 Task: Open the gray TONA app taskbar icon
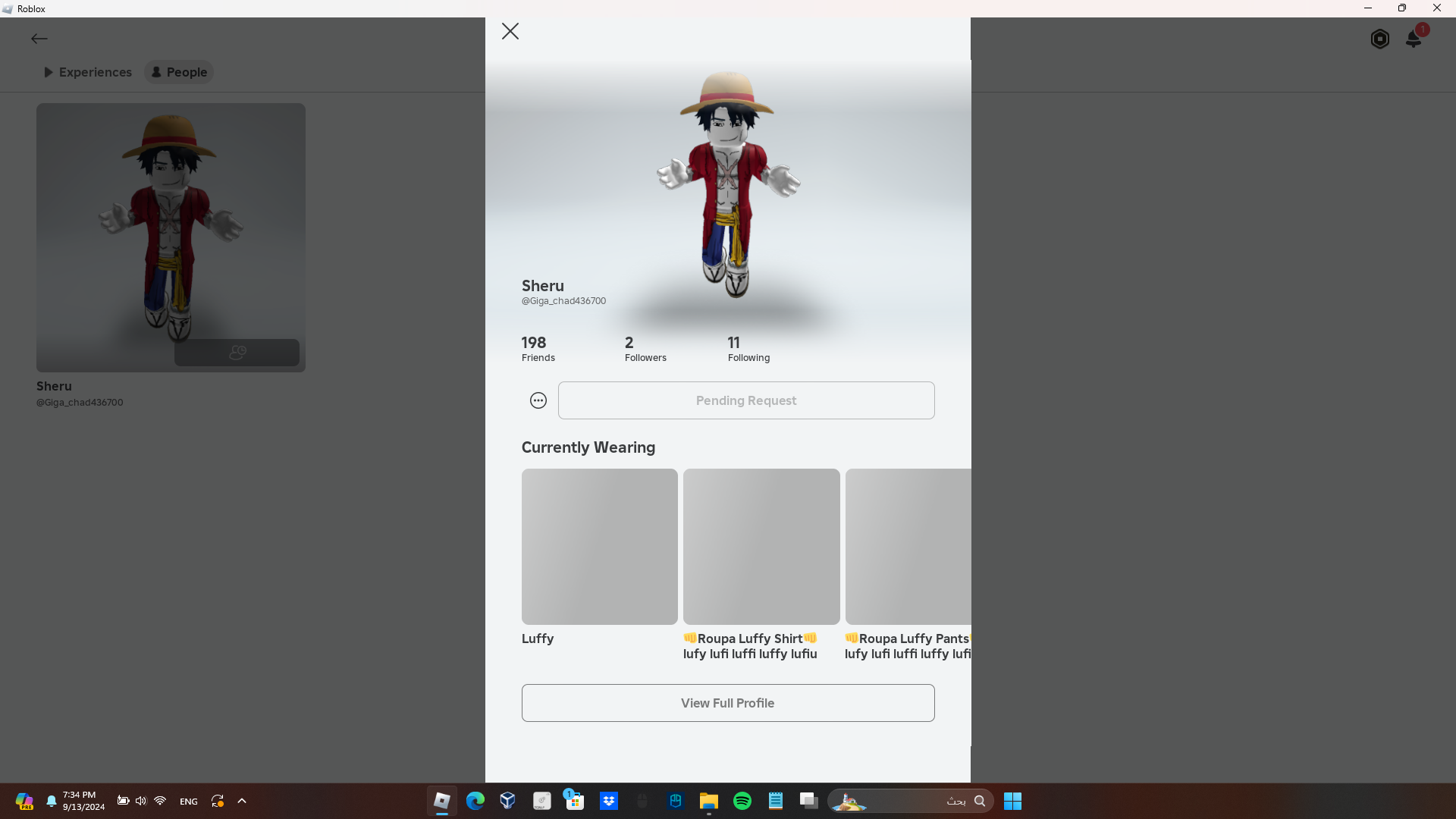click(x=541, y=801)
